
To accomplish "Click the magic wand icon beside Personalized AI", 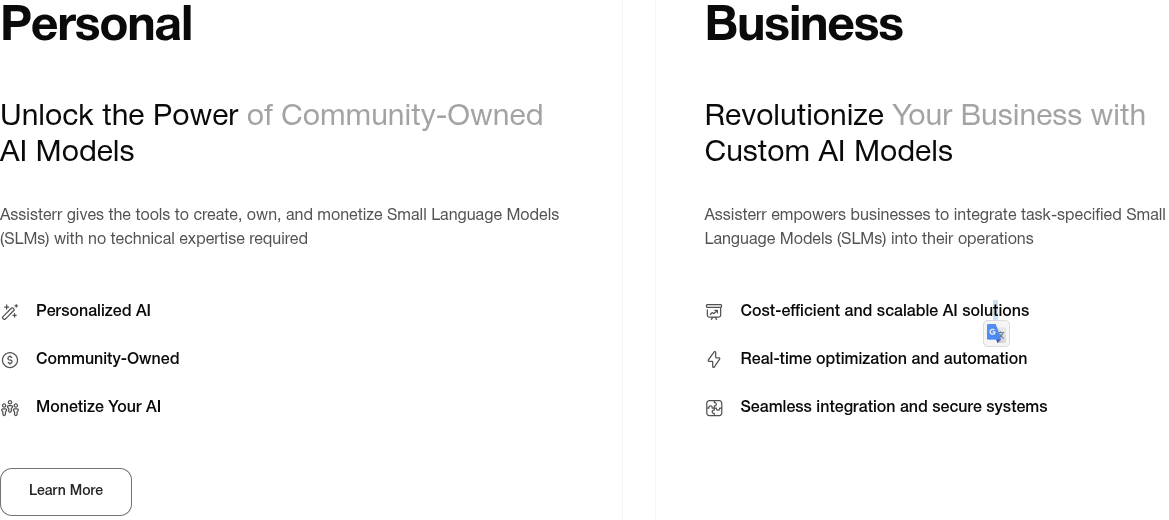I will (10, 312).
